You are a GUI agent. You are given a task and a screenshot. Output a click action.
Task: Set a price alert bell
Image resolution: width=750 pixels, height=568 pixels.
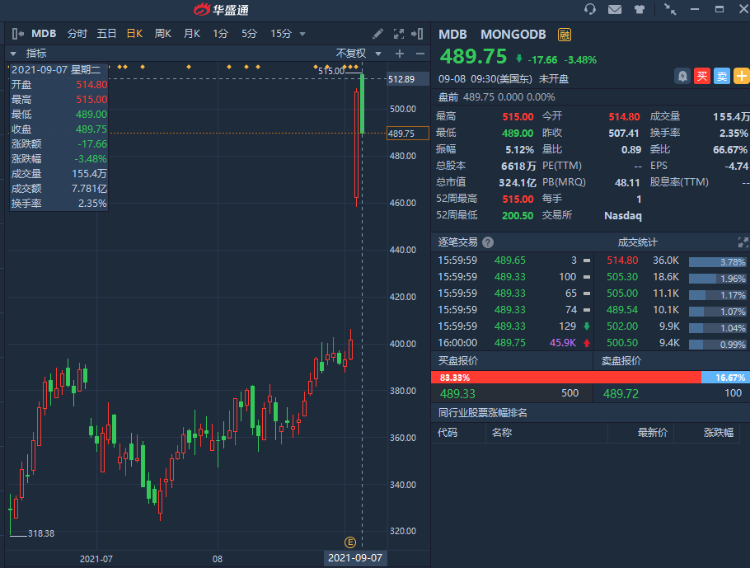click(682, 75)
